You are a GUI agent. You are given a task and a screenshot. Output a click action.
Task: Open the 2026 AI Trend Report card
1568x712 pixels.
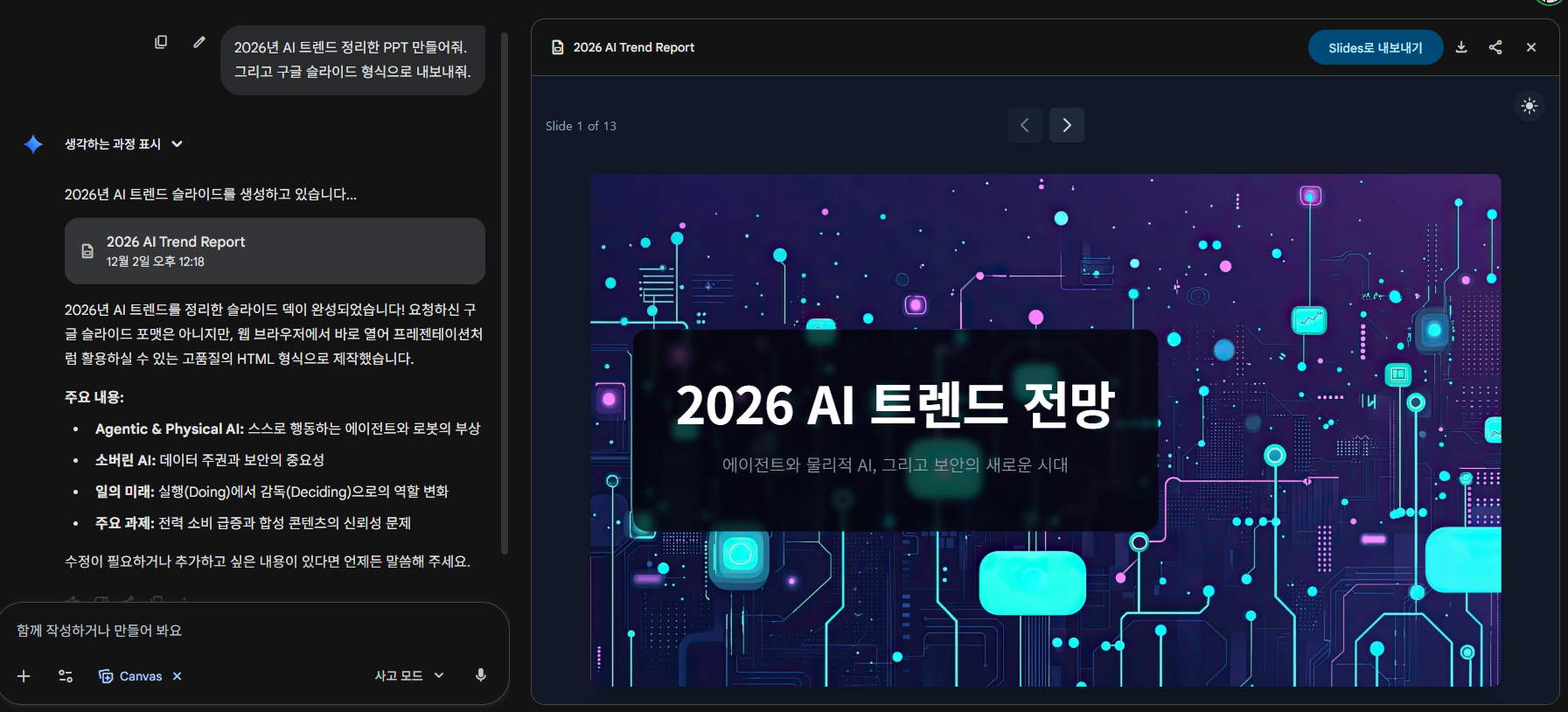[x=275, y=251]
